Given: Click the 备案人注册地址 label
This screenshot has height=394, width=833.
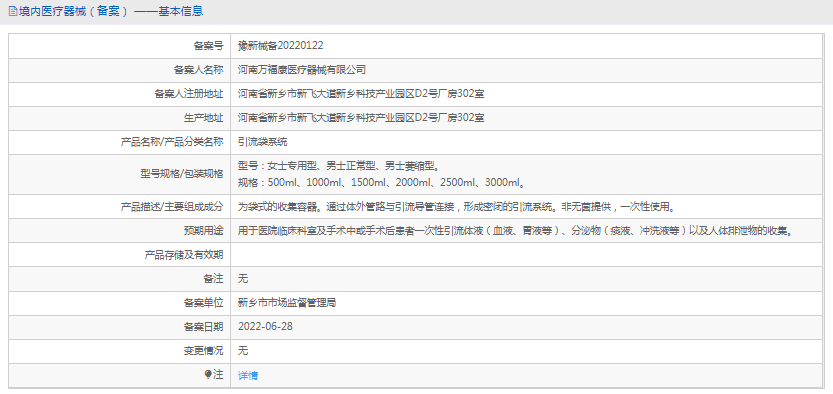Looking at the screenshot, I should click(x=189, y=94).
